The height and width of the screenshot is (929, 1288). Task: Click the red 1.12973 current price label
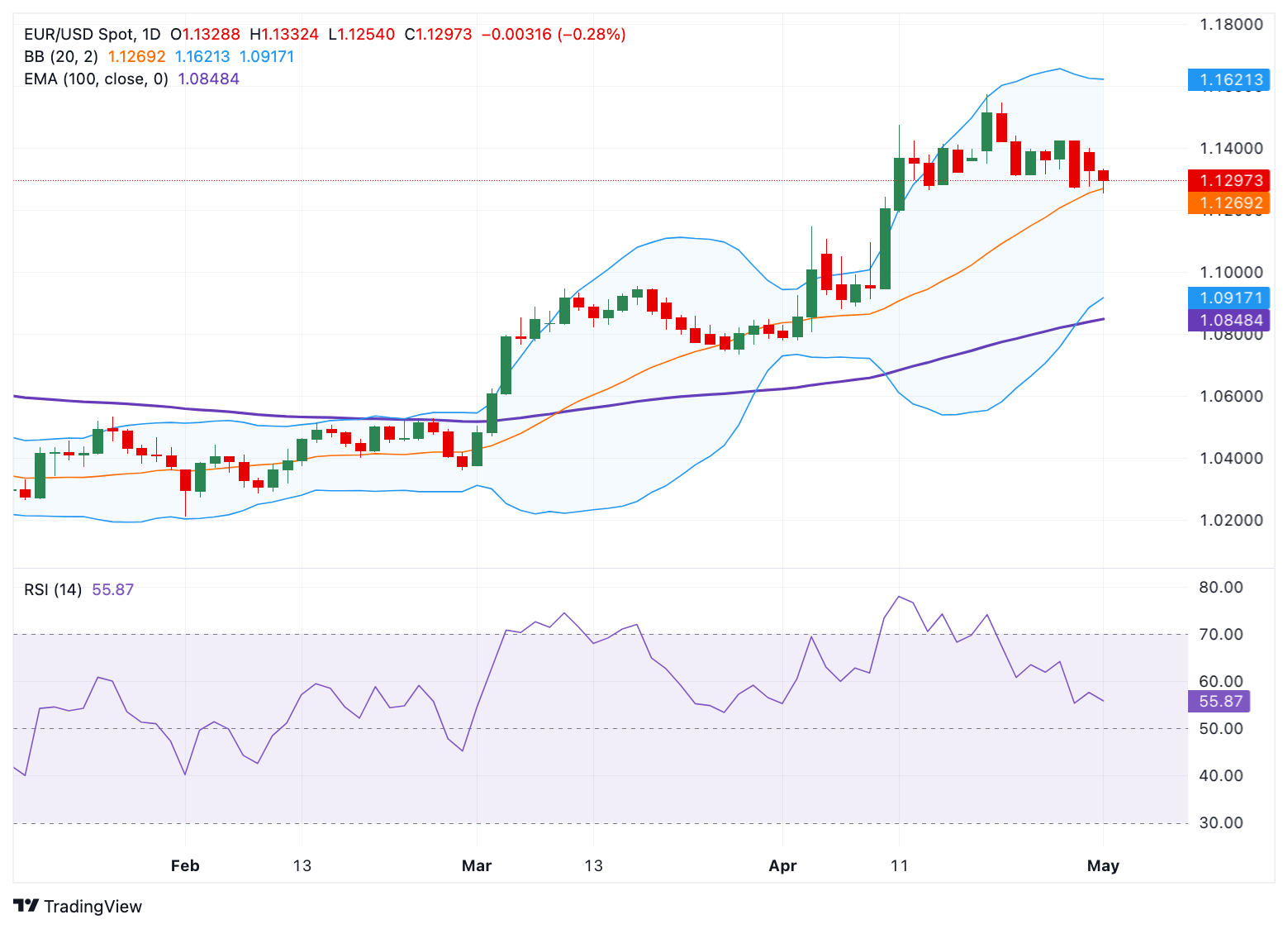(1229, 180)
